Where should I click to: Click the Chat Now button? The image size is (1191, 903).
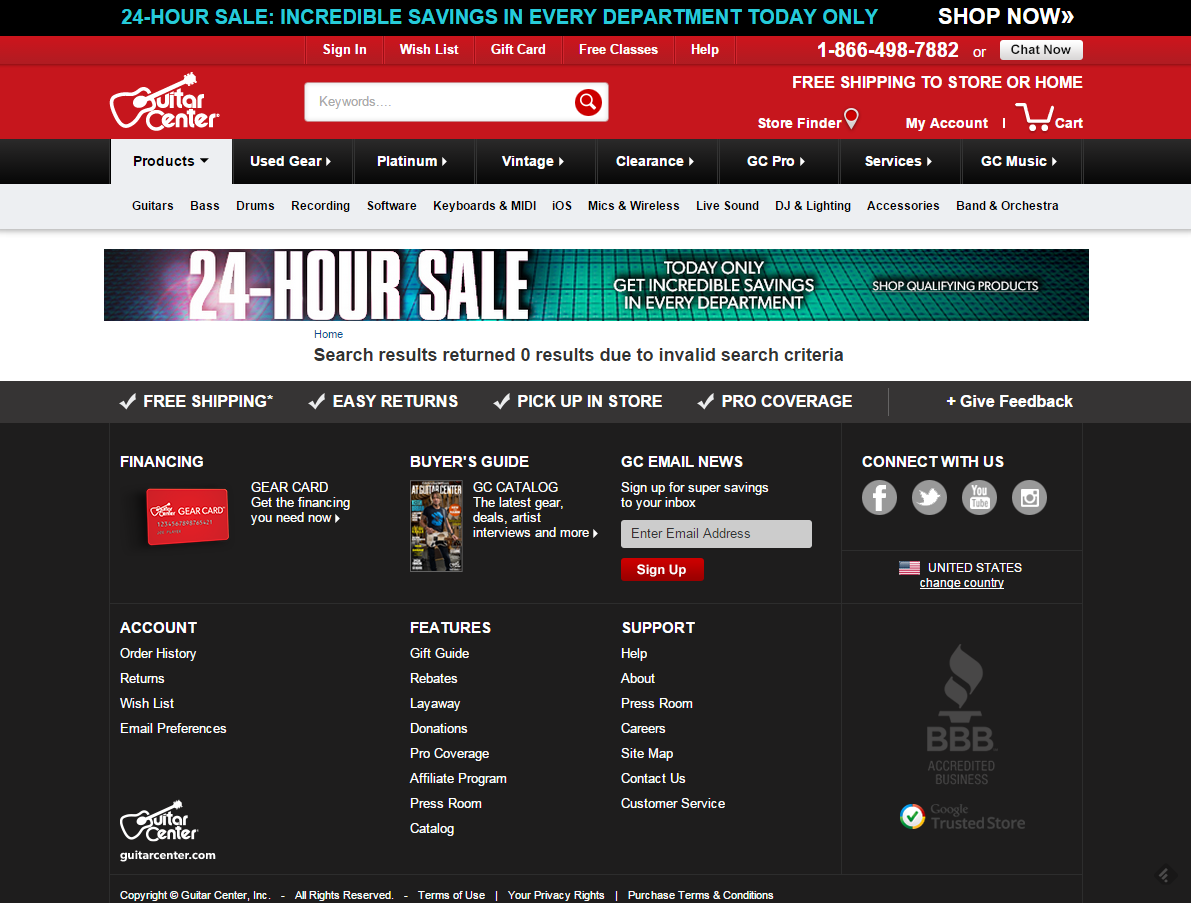[x=1041, y=49]
